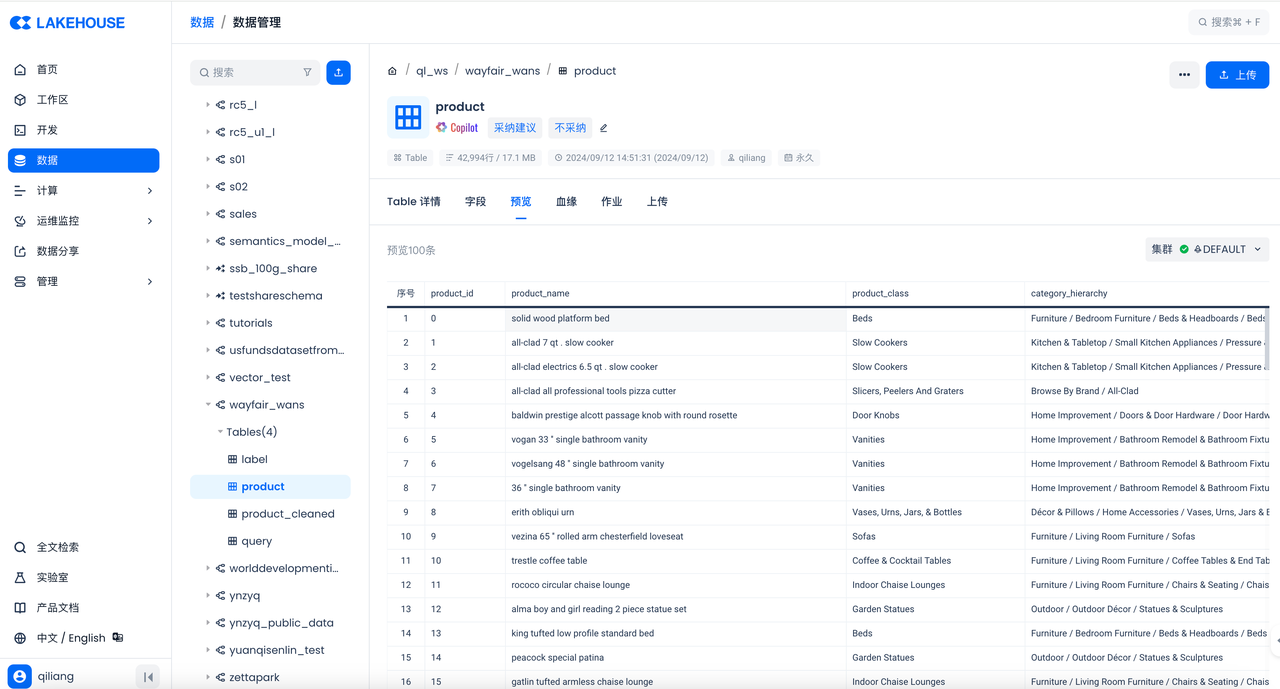1280x689 pixels.
Task: Click the blue 上传 button
Action: (x=1237, y=75)
